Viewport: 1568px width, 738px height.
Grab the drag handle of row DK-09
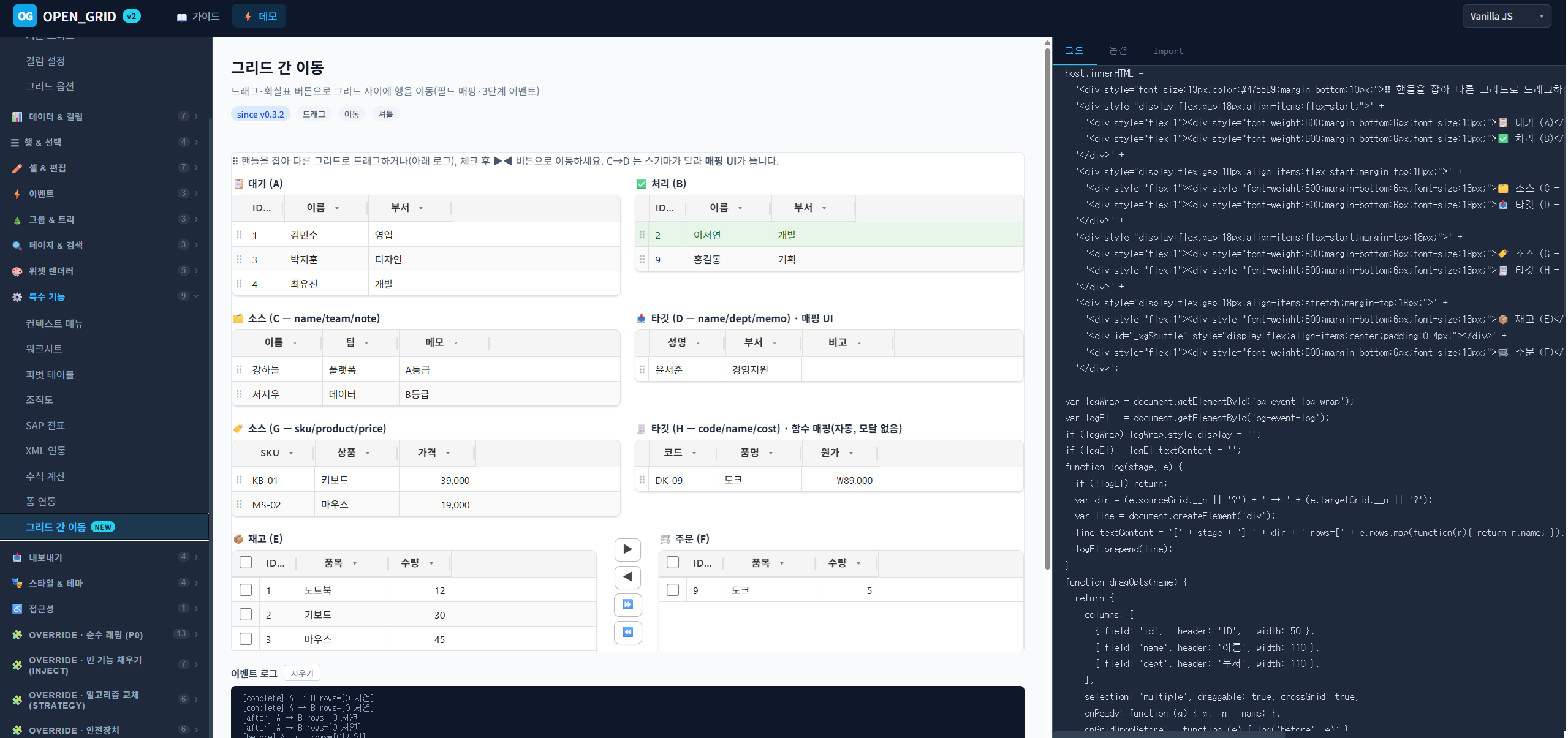[642, 480]
